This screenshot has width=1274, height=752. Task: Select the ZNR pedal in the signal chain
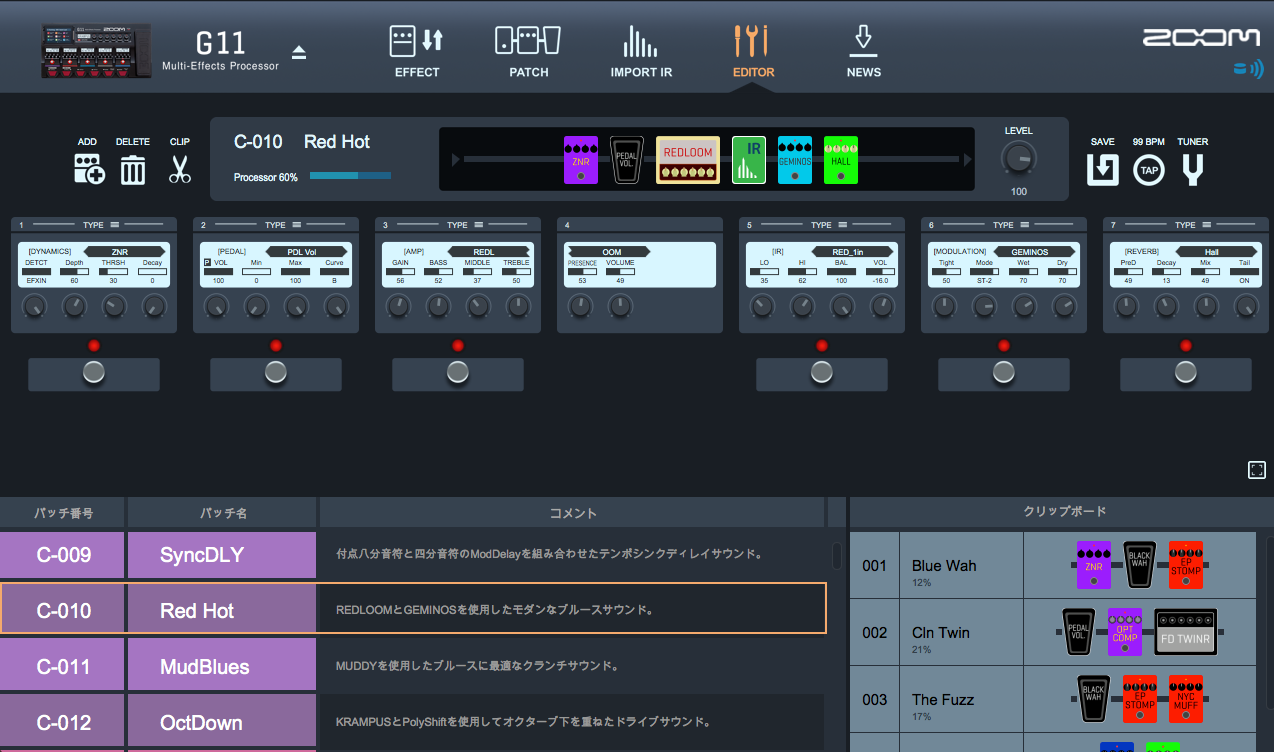pos(580,160)
